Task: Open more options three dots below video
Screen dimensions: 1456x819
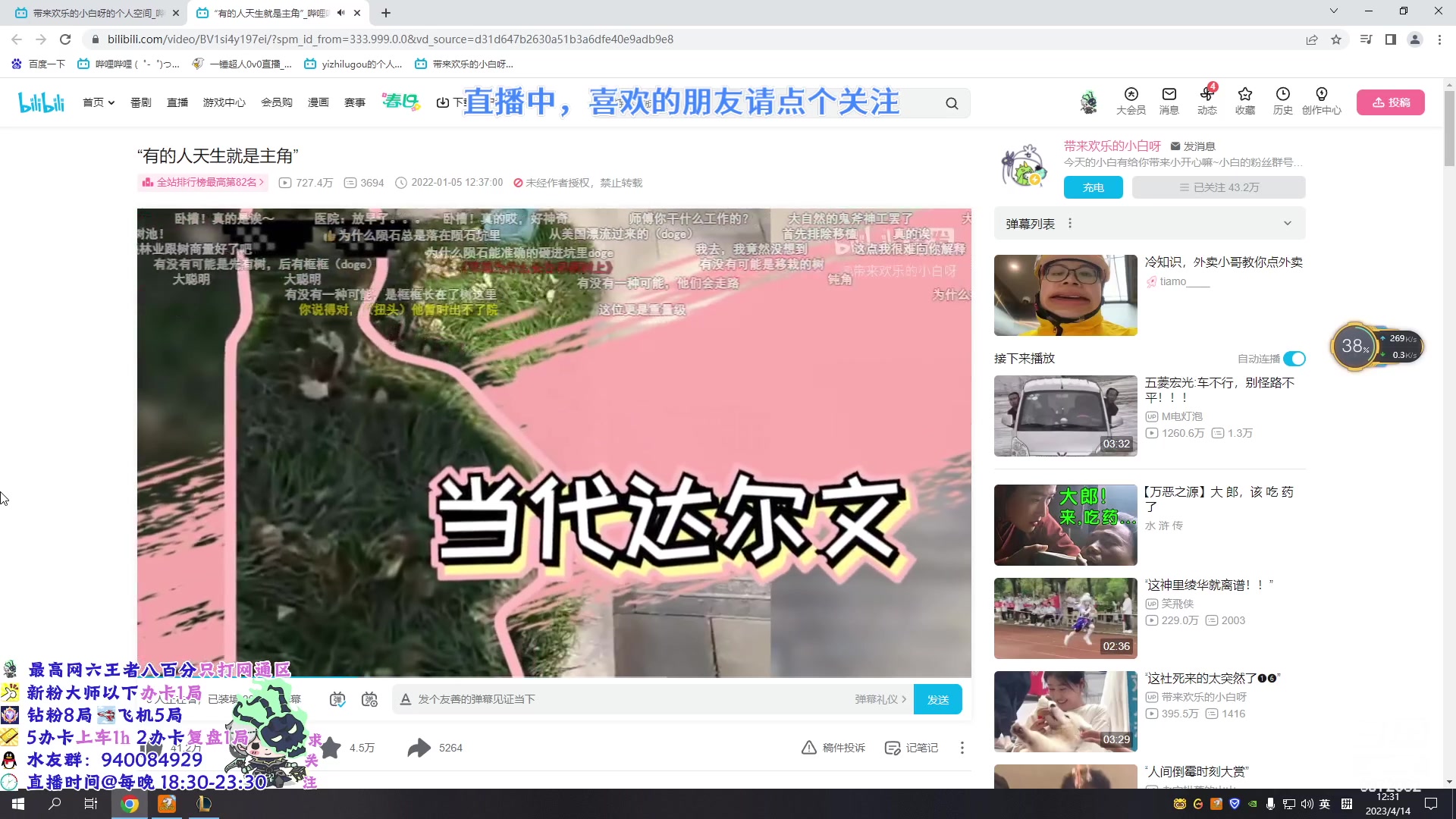Action: [x=962, y=748]
